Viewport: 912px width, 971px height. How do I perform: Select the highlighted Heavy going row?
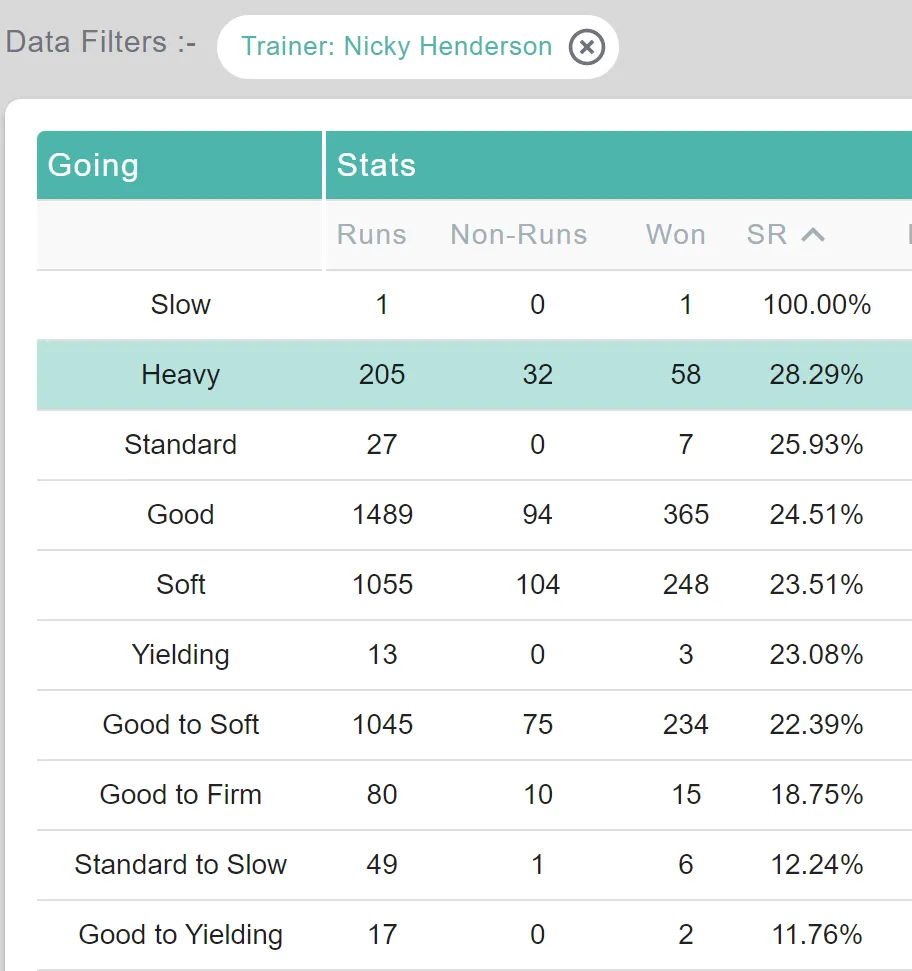point(474,375)
